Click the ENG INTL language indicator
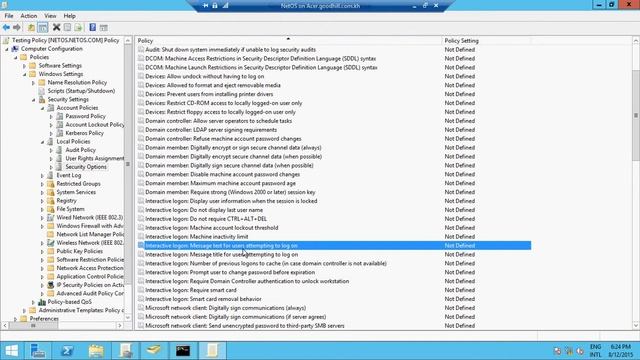640x360 pixels. tap(596, 351)
